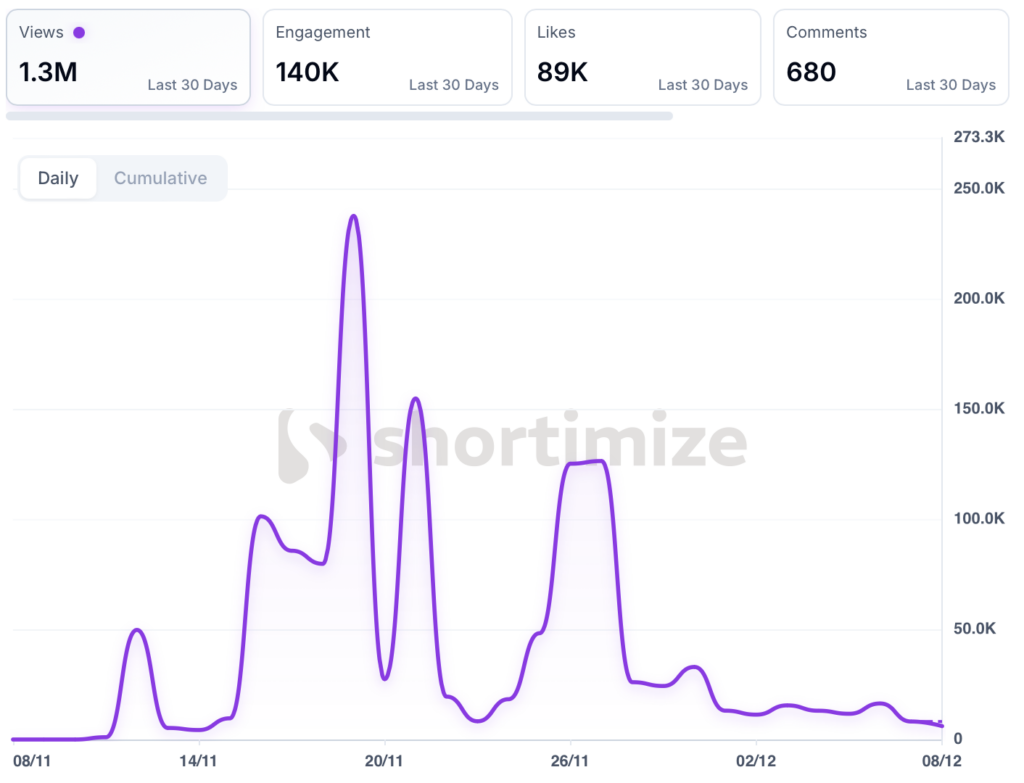
Task: Click "Last 30 Days" in Views card
Action: (x=192, y=85)
